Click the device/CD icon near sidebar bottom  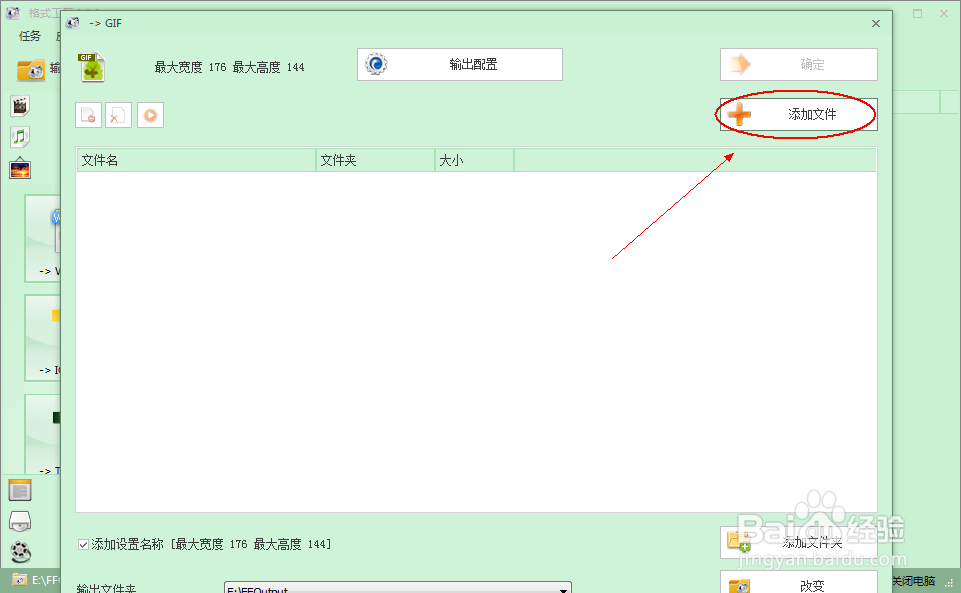pyautogui.click(x=22, y=520)
